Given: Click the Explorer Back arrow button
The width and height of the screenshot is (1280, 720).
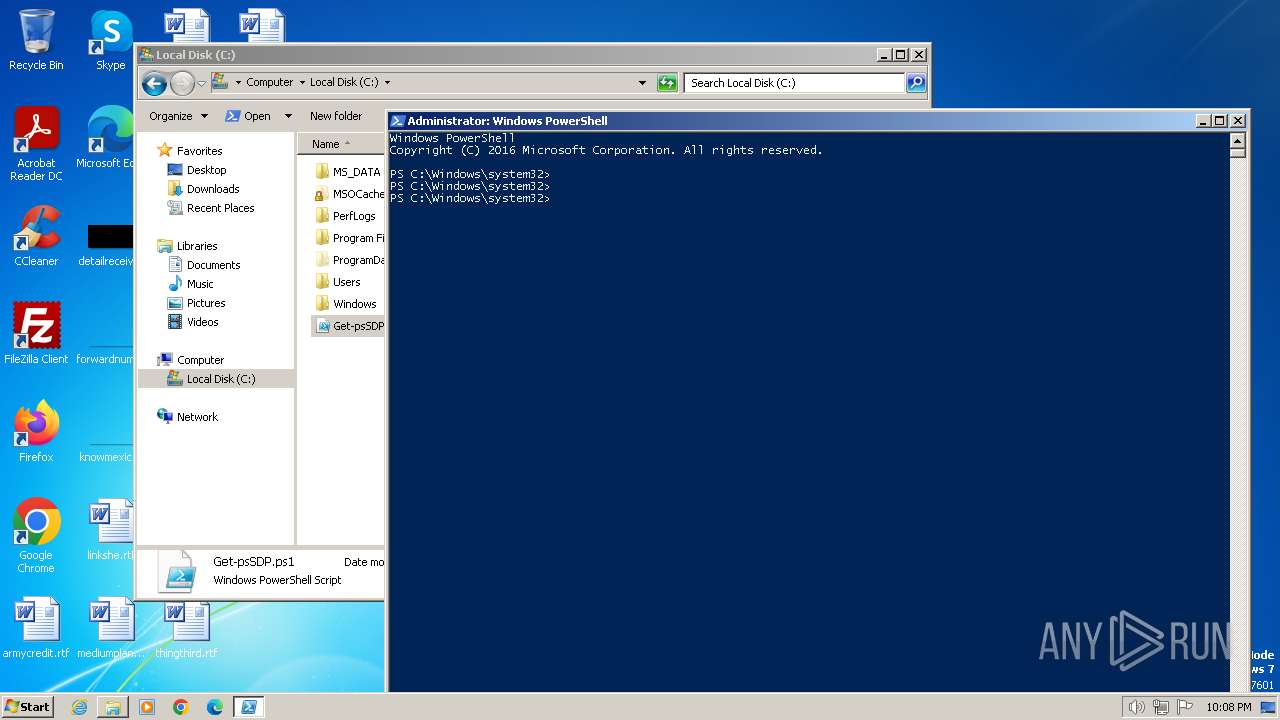Looking at the screenshot, I should (153, 83).
